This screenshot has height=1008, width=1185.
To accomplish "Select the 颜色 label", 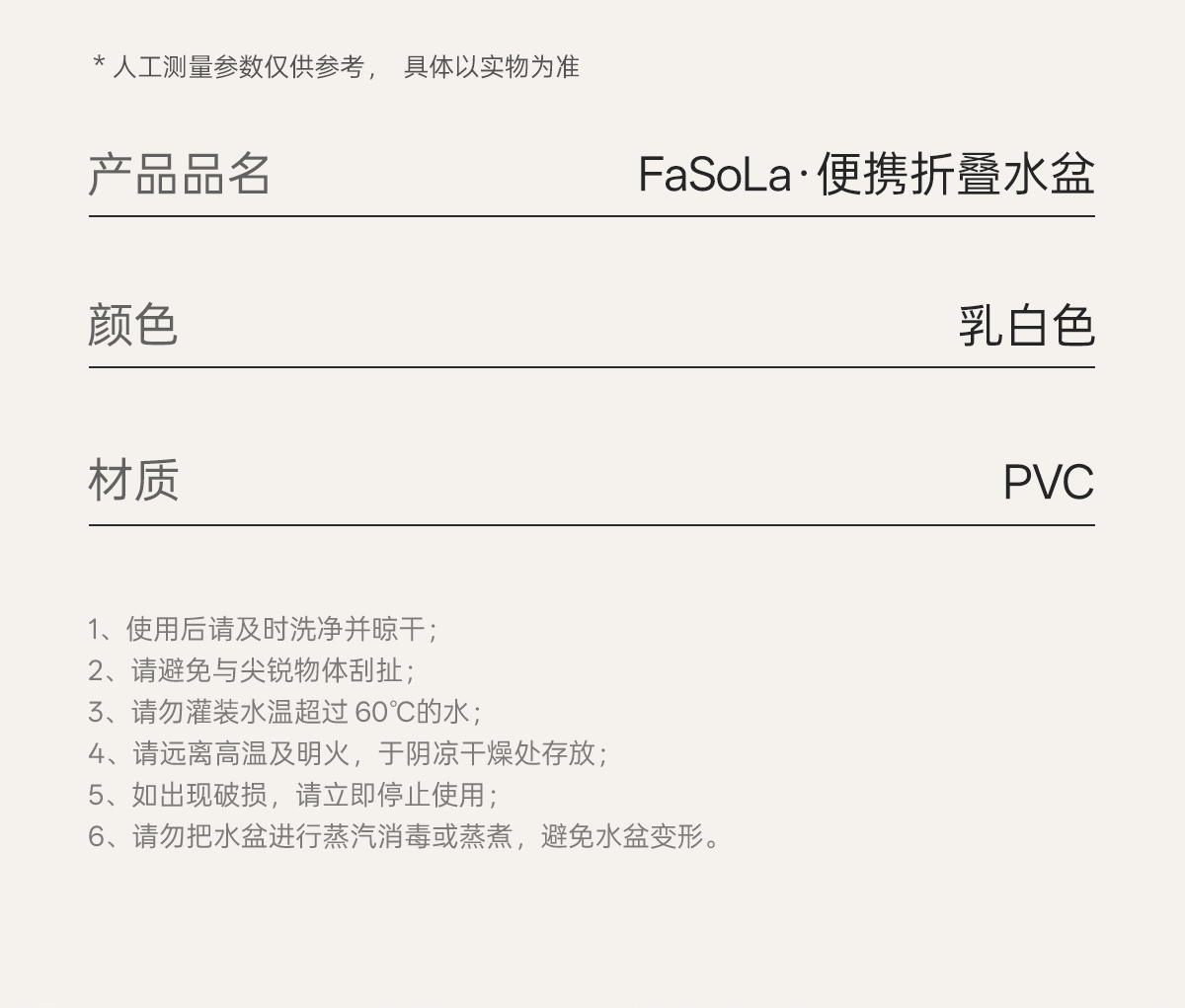I will [x=133, y=325].
